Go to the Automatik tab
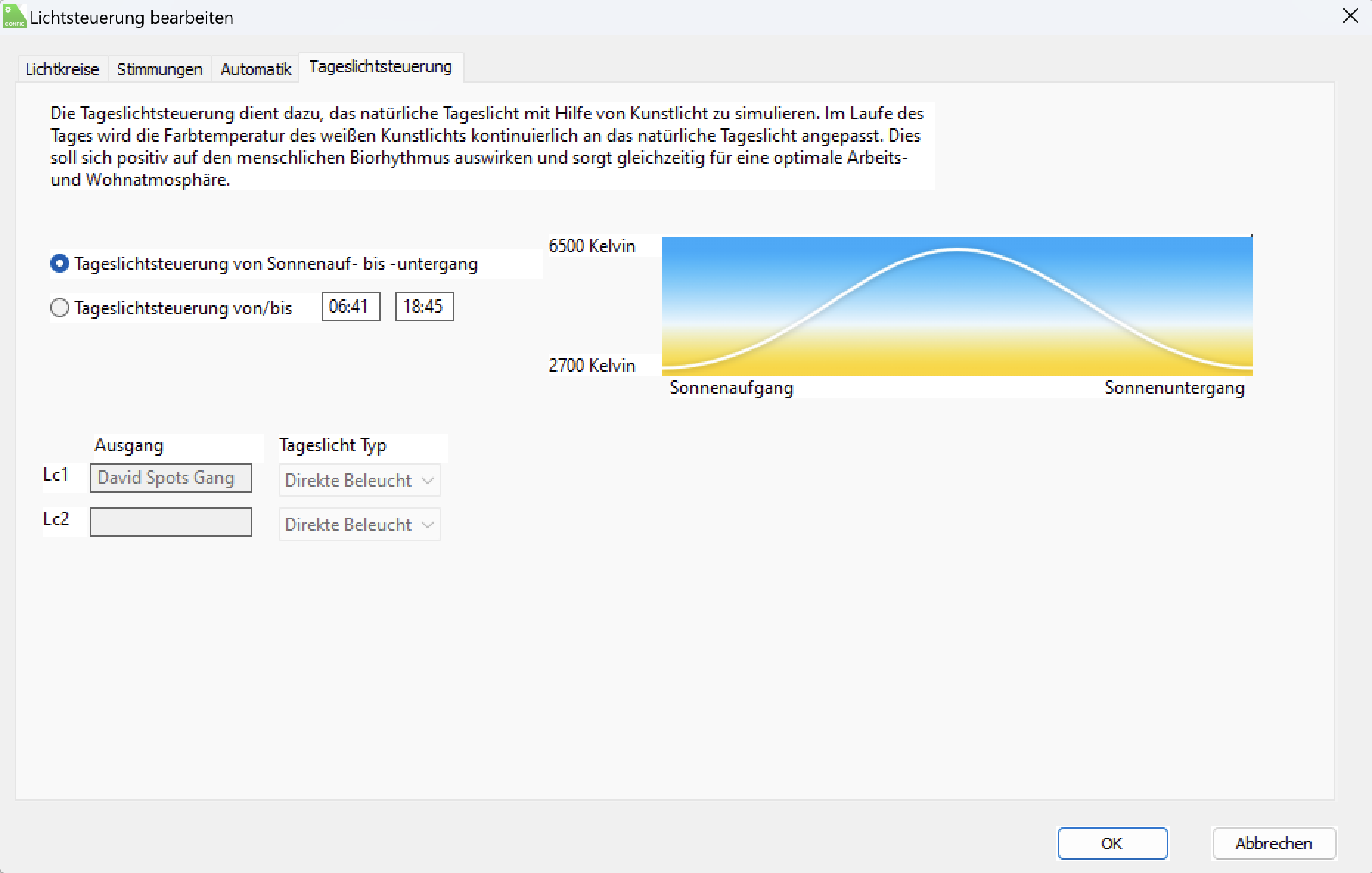This screenshot has width=1372, height=873. click(x=256, y=69)
